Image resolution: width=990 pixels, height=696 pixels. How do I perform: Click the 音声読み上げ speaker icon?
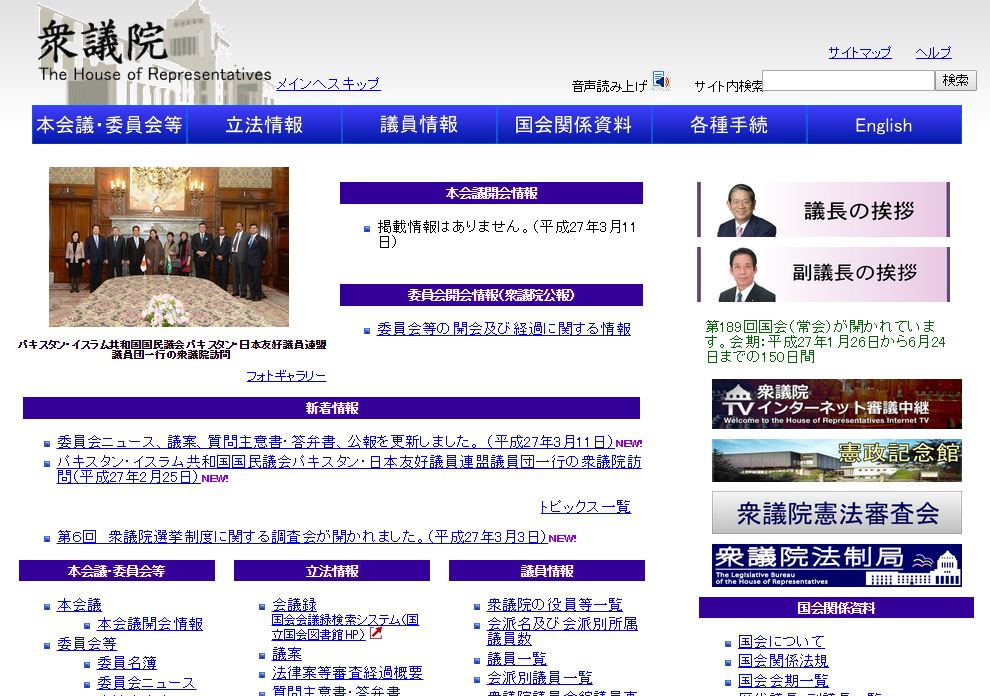pyautogui.click(x=660, y=81)
